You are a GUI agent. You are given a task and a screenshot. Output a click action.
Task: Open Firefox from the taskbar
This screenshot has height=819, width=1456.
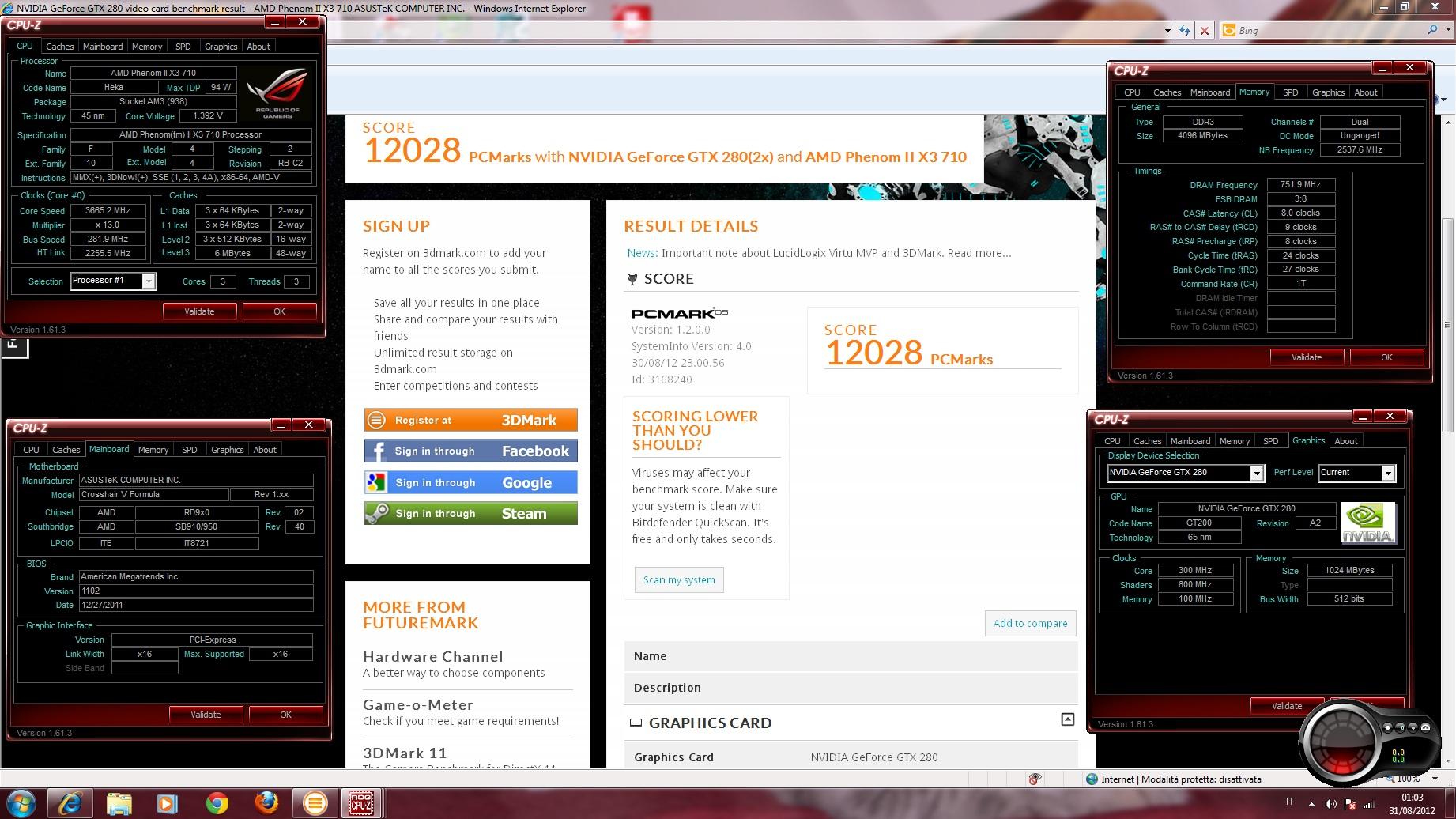(x=266, y=804)
